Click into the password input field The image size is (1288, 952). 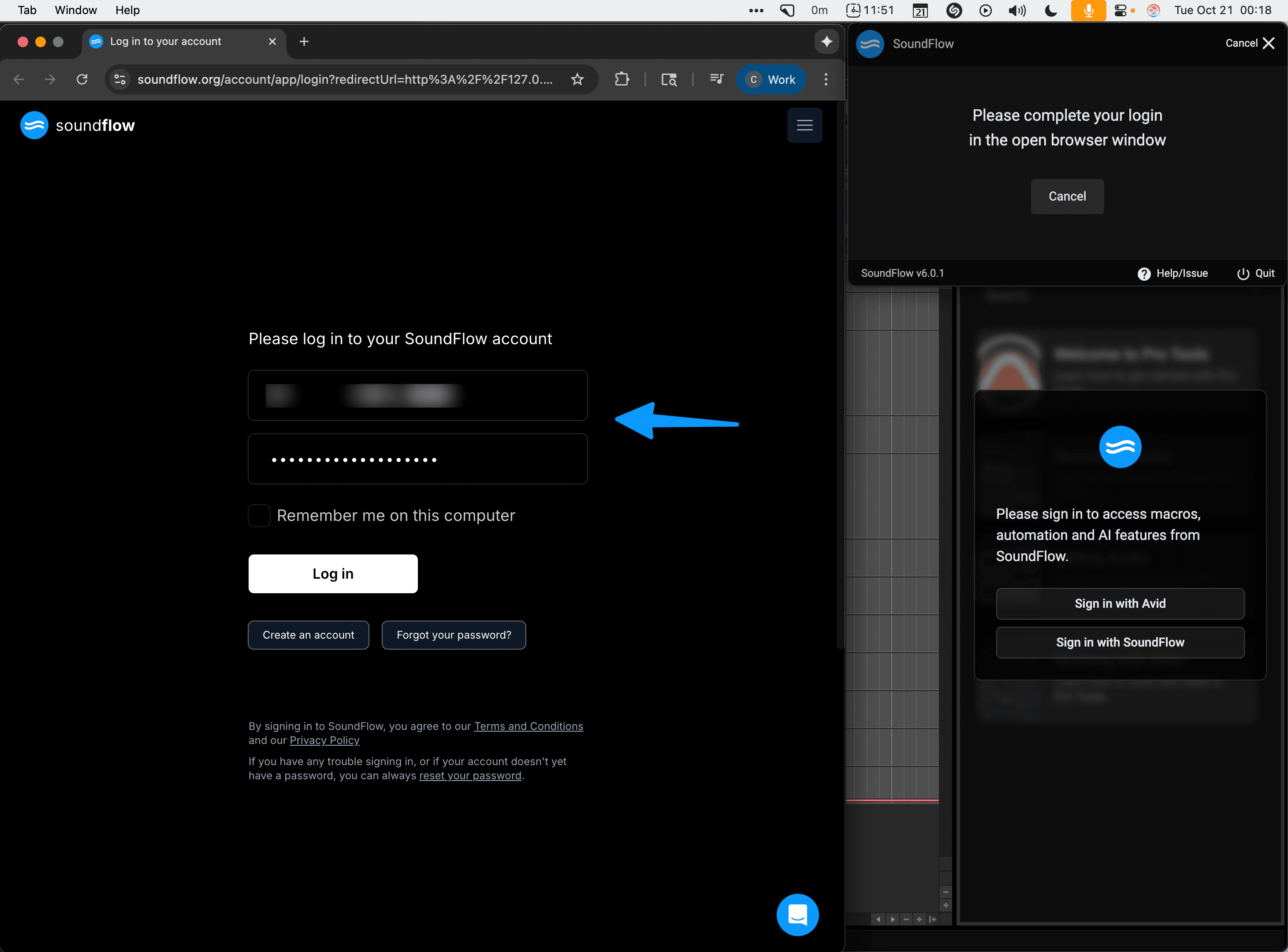[x=417, y=459]
